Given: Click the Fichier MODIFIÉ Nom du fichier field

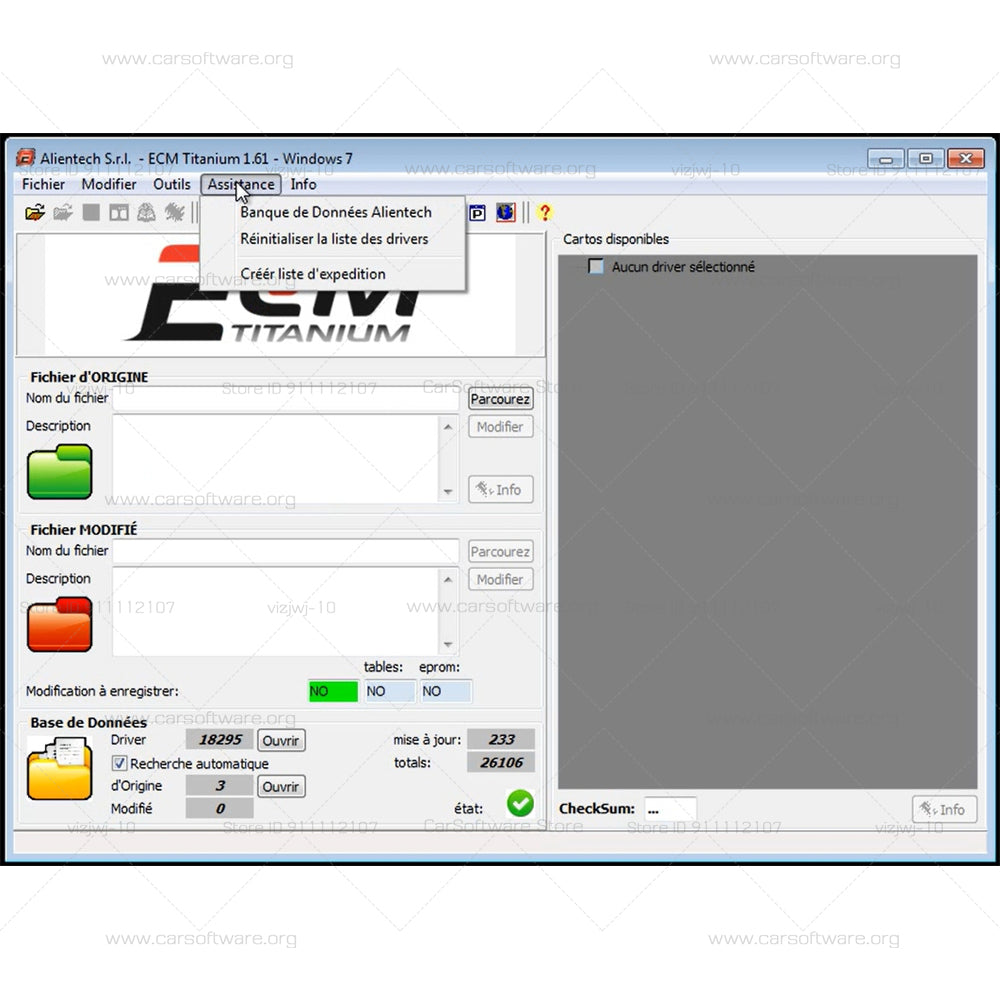Looking at the screenshot, I should [x=286, y=551].
